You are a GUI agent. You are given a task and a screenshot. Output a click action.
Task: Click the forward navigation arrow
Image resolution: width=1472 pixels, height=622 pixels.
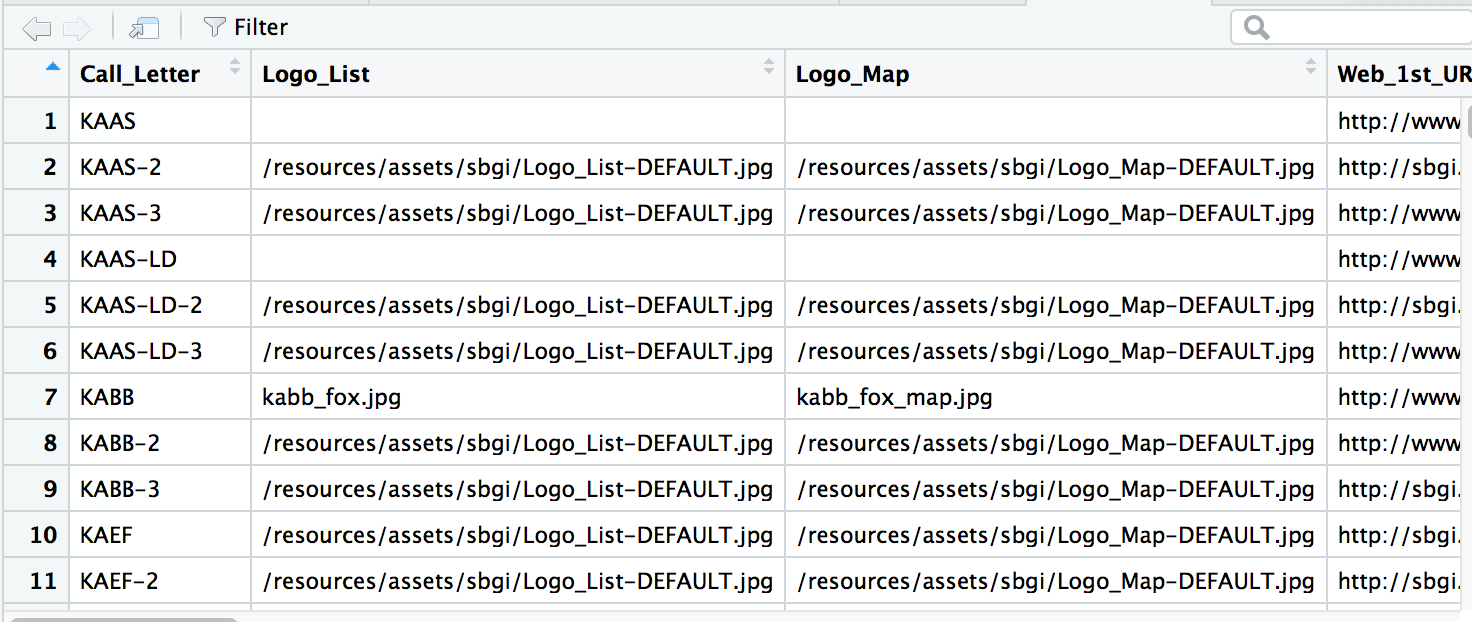[77, 28]
